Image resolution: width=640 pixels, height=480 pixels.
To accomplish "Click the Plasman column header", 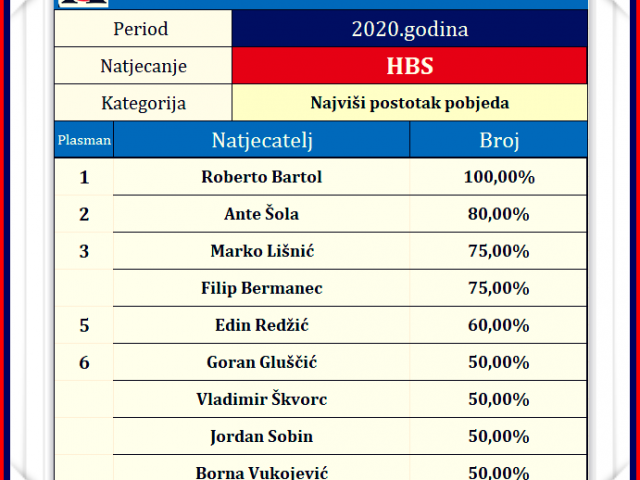I will (x=84, y=140).
